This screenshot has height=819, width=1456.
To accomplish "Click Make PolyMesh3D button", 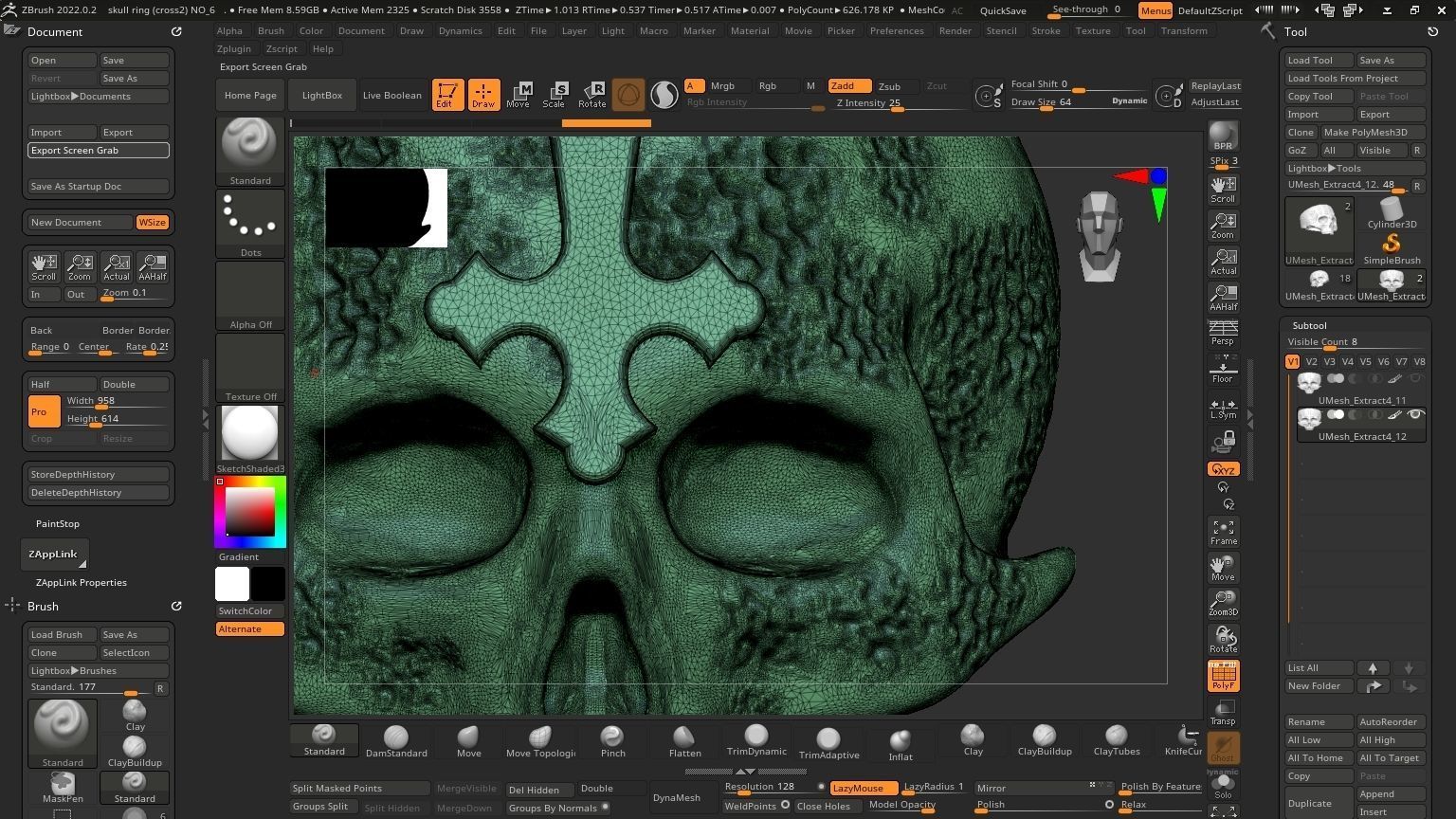I will (1373, 133).
